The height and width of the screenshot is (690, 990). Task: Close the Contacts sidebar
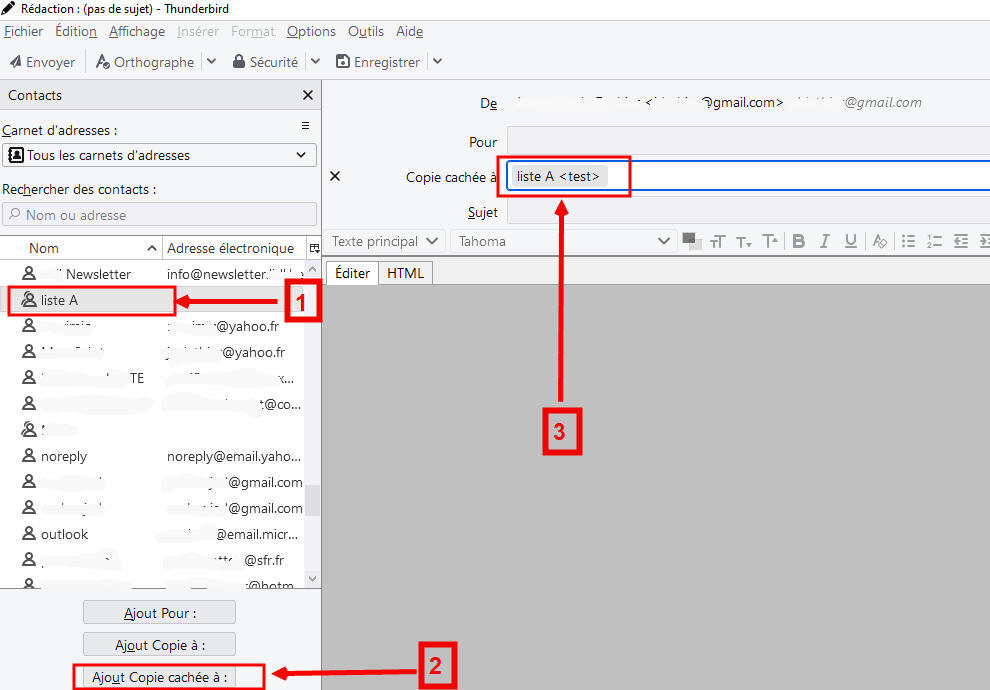(x=307, y=95)
